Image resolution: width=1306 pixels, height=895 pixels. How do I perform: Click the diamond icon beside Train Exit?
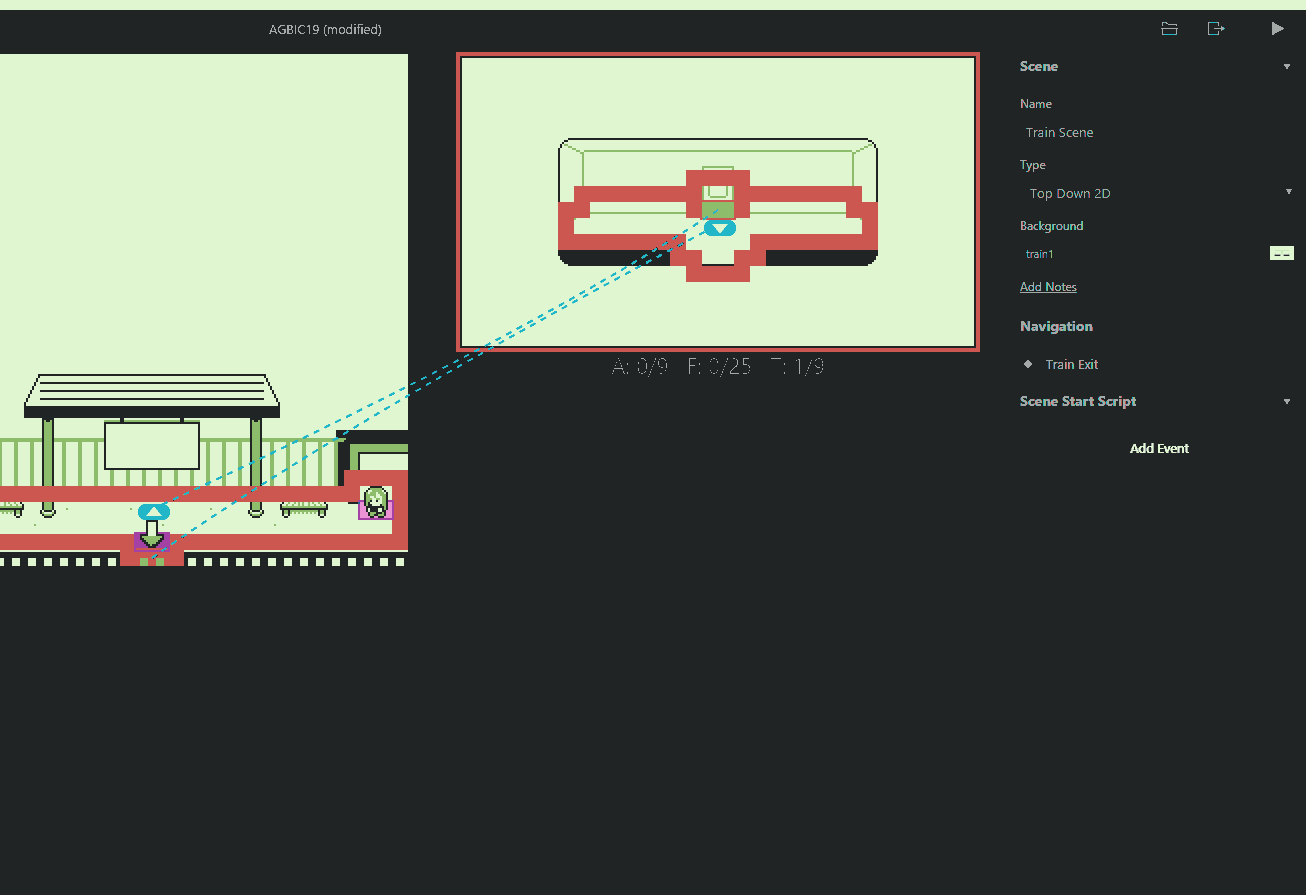pos(1028,364)
